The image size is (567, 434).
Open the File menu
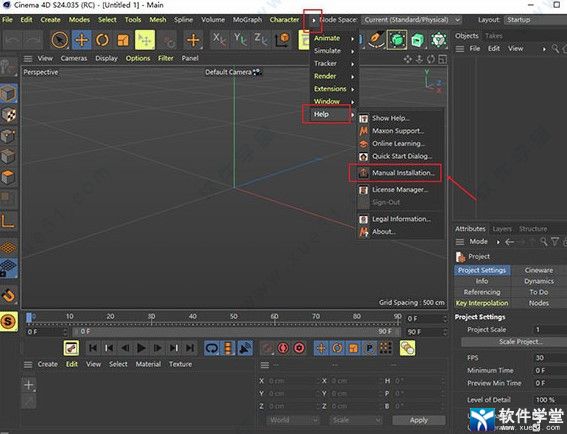pyautogui.click(x=7, y=20)
